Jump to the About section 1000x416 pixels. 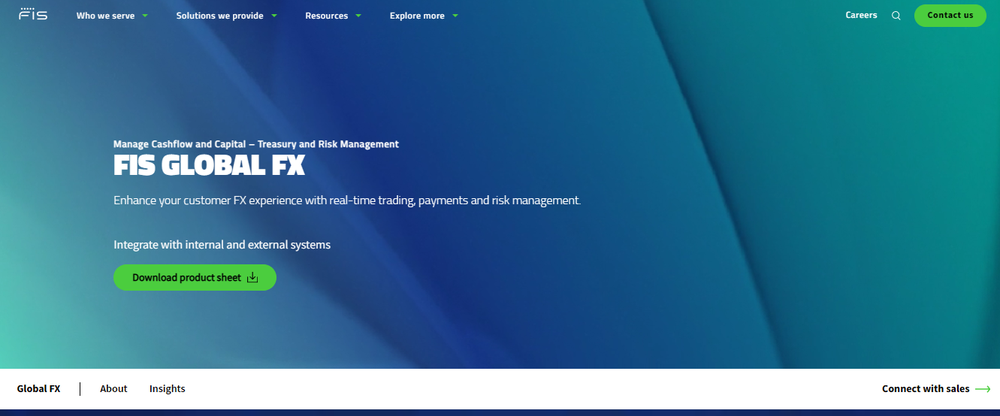click(x=114, y=389)
